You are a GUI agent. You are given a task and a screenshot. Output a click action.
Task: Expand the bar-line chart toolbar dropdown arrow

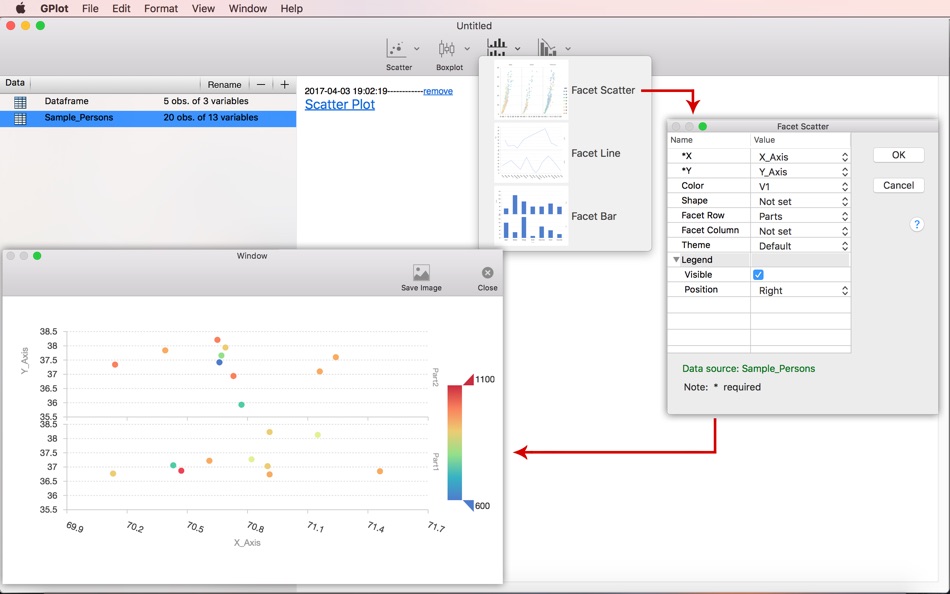point(568,48)
